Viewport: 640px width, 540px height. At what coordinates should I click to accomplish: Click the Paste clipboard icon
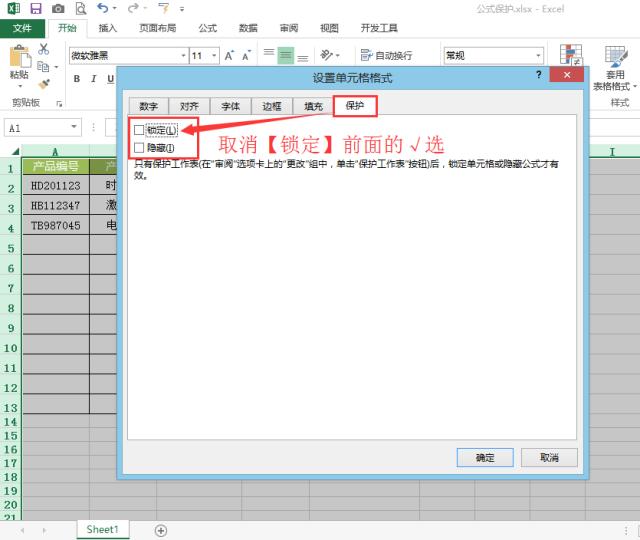point(20,56)
